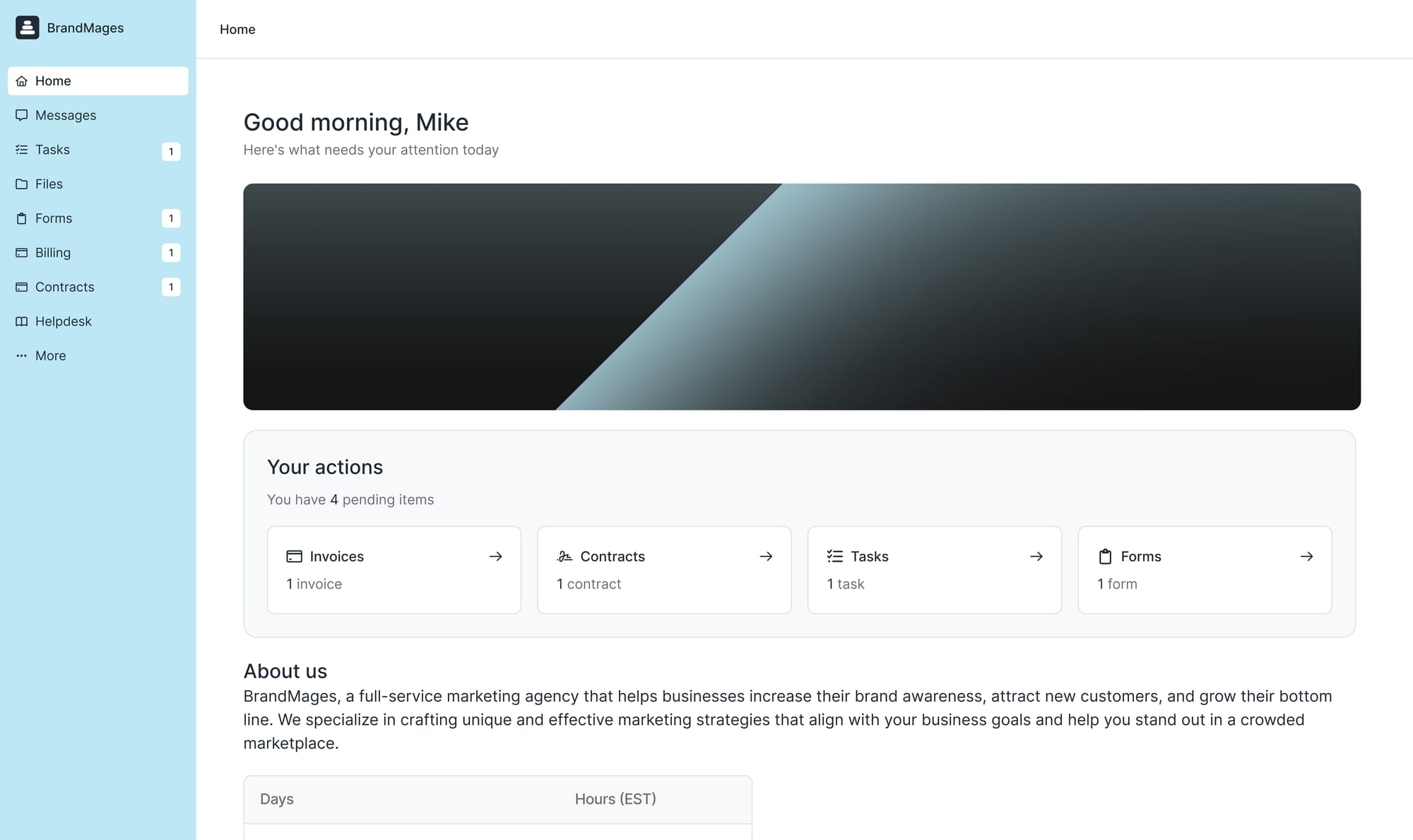Click the Home breadcrumb in header

click(237, 30)
